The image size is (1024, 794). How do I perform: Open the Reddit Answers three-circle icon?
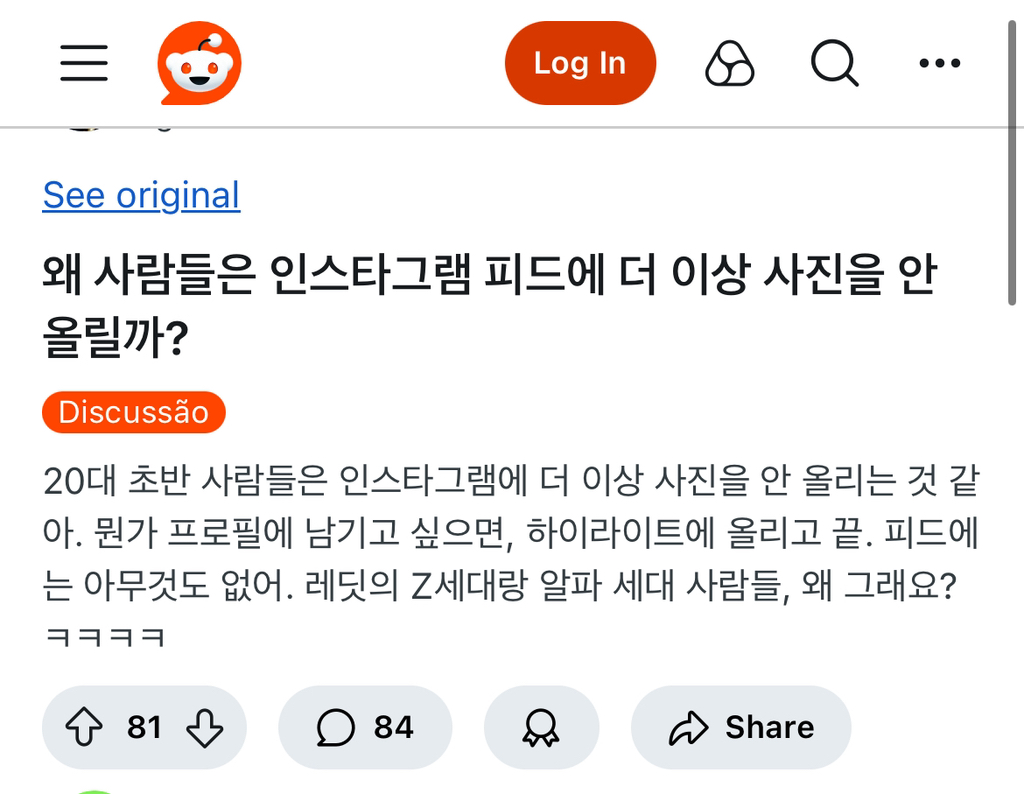click(x=730, y=64)
